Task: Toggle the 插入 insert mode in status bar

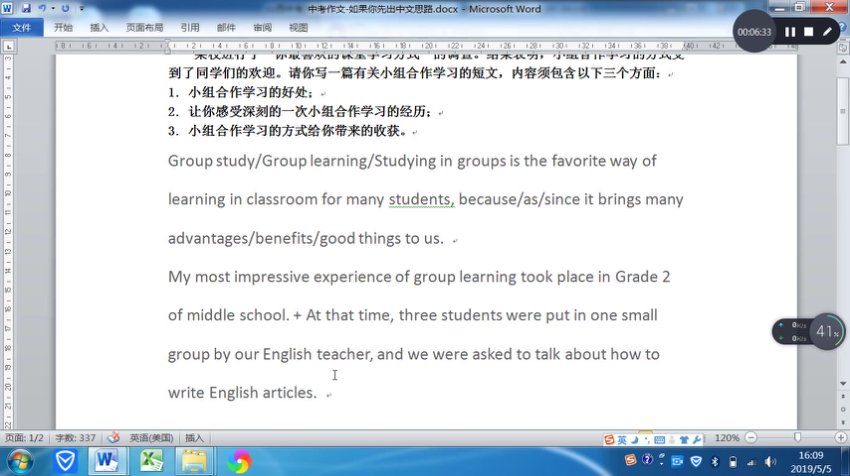Action: click(x=195, y=438)
